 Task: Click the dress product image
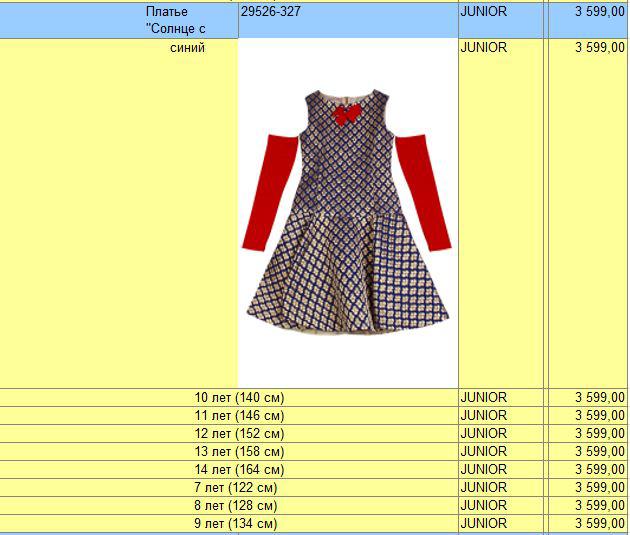pos(347,212)
